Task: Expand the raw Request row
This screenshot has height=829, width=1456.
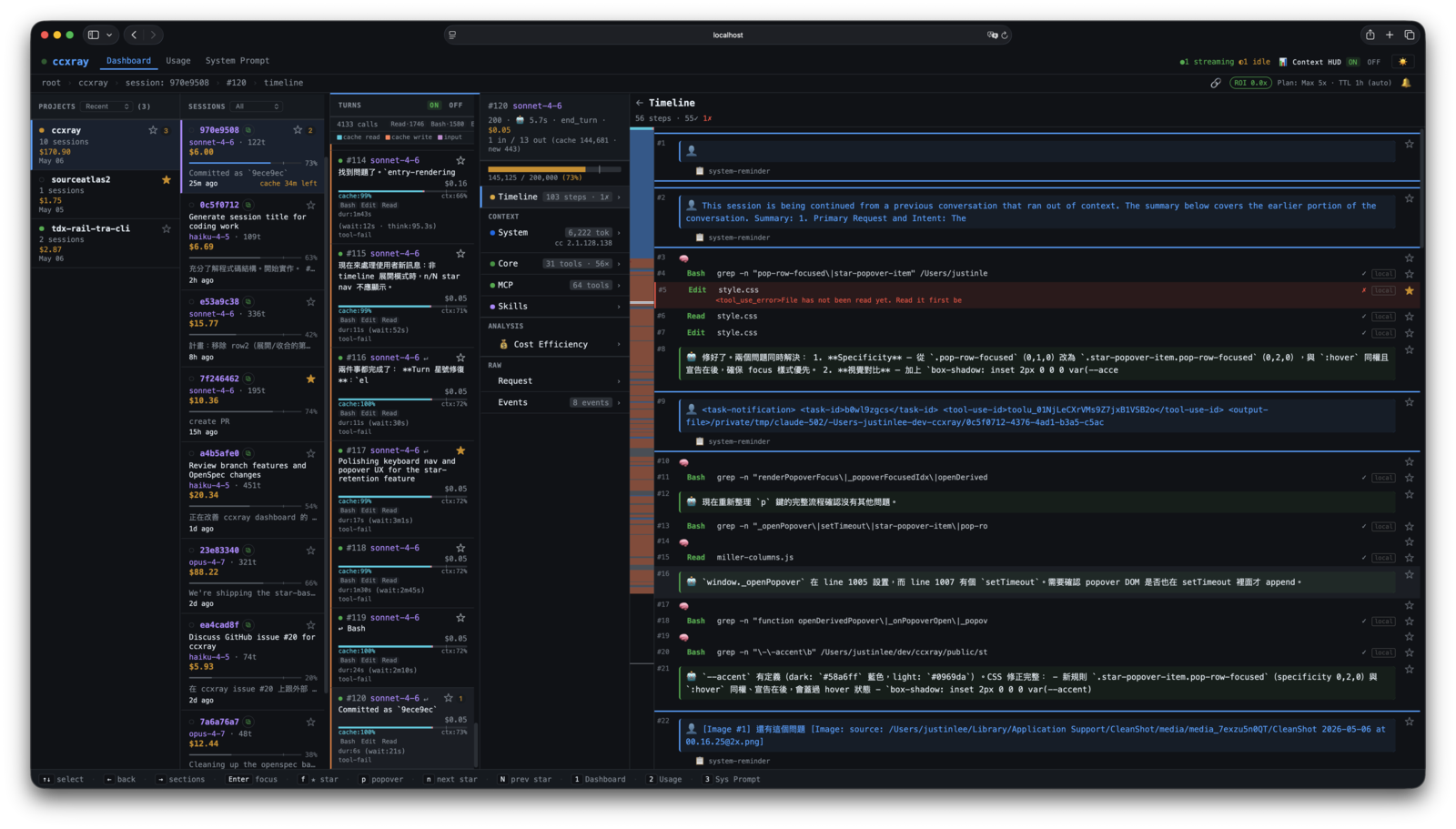Action: (555, 381)
